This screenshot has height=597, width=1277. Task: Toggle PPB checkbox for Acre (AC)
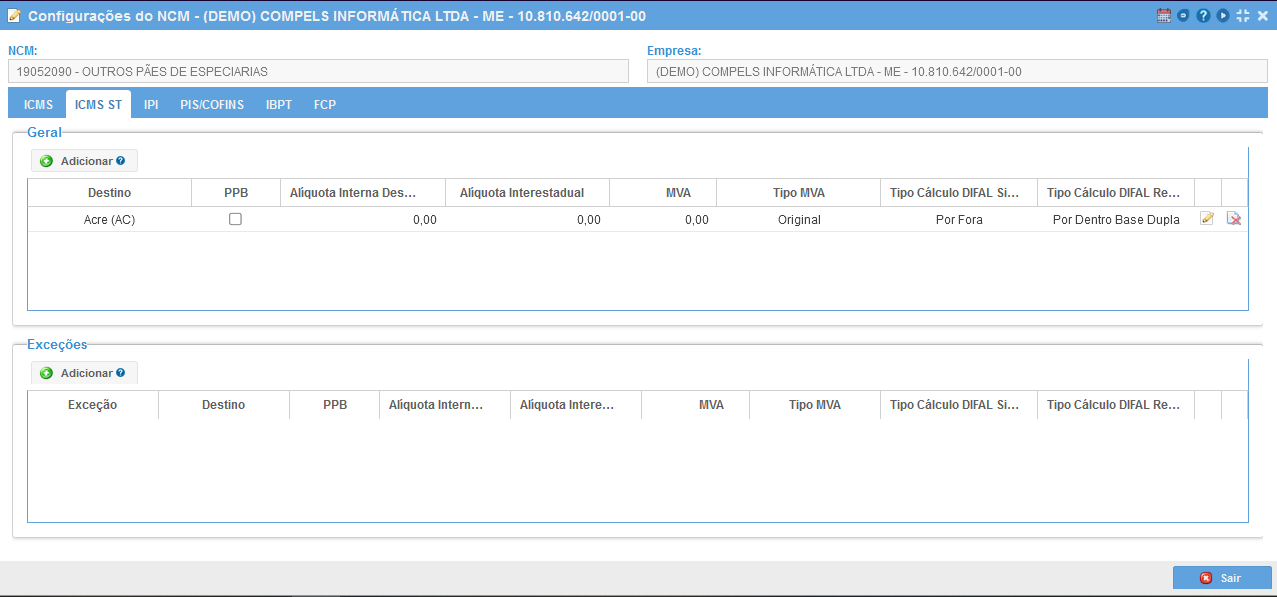[235, 219]
